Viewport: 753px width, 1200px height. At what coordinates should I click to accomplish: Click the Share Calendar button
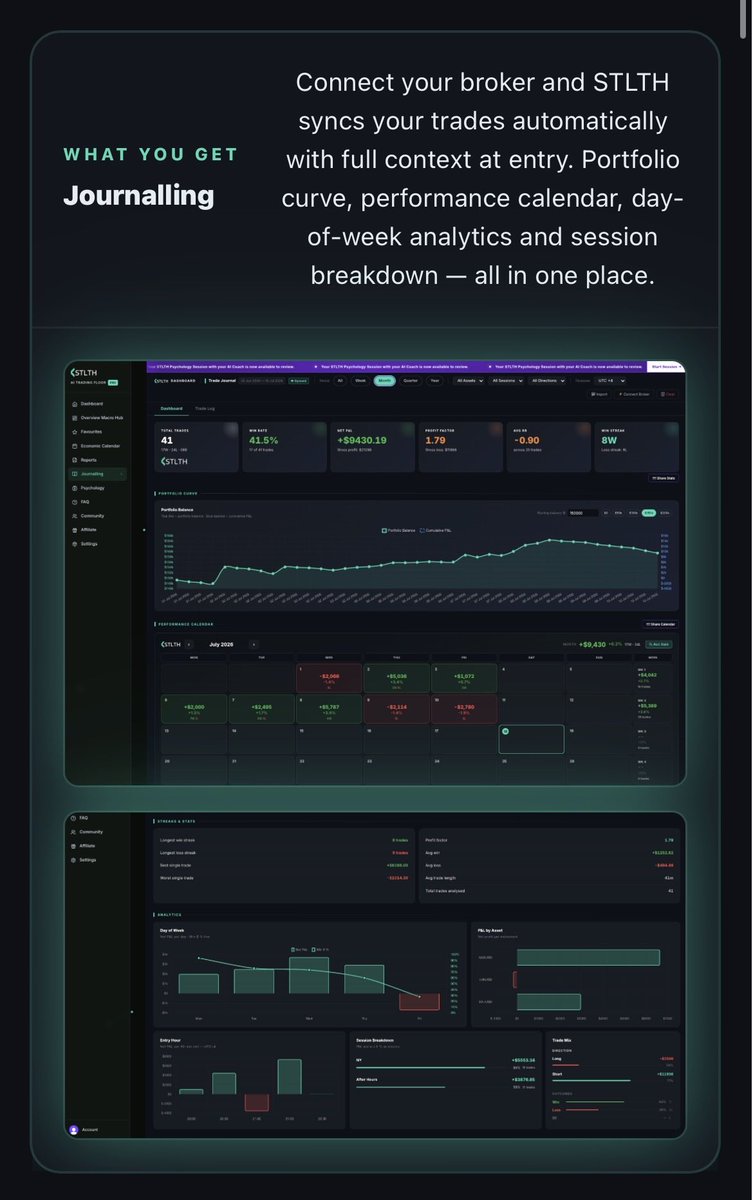[x=661, y=624]
